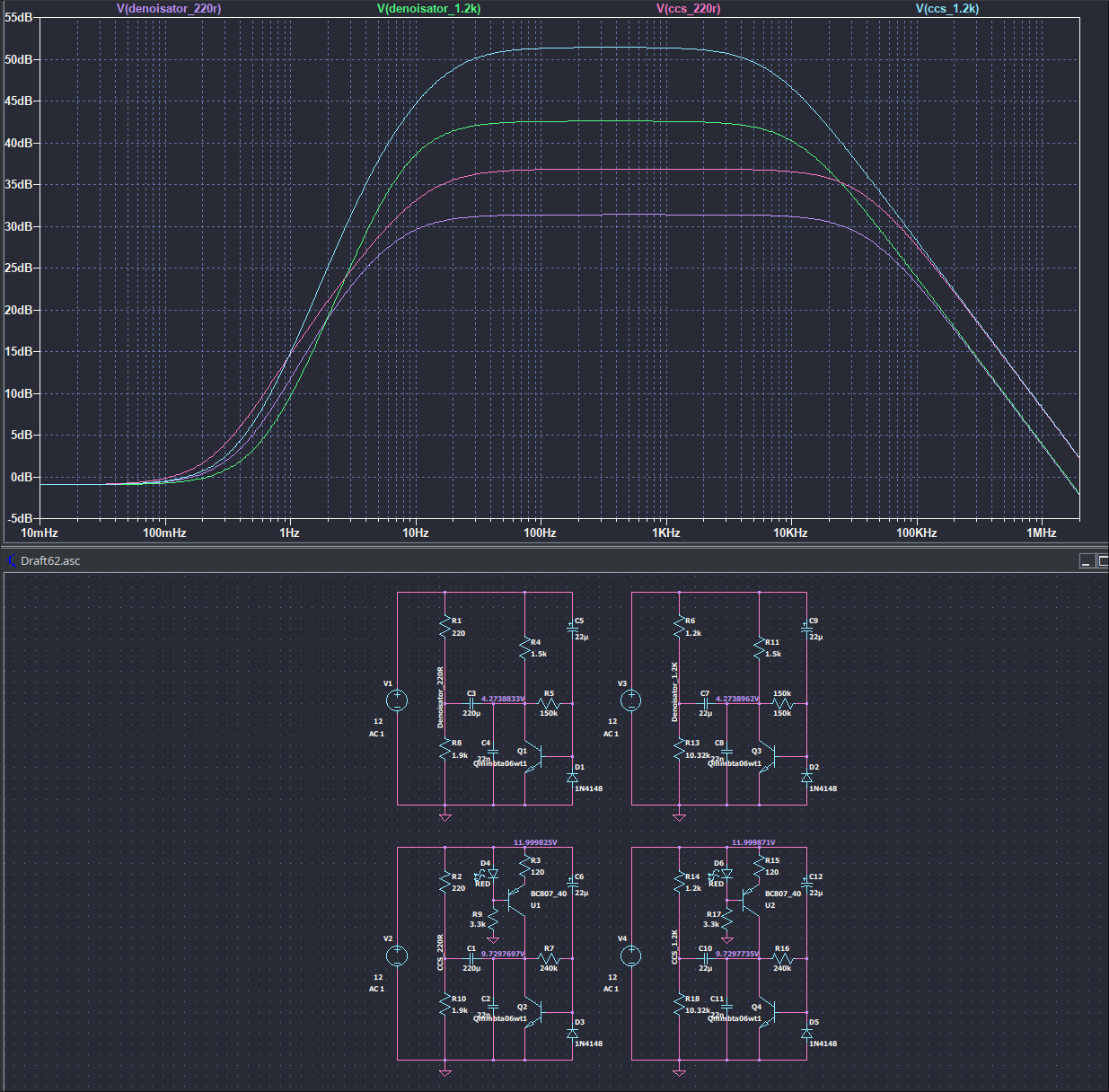Select capacitor C12 22µ symbol
The height and width of the screenshot is (1092, 1109).
tap(806, 885)
